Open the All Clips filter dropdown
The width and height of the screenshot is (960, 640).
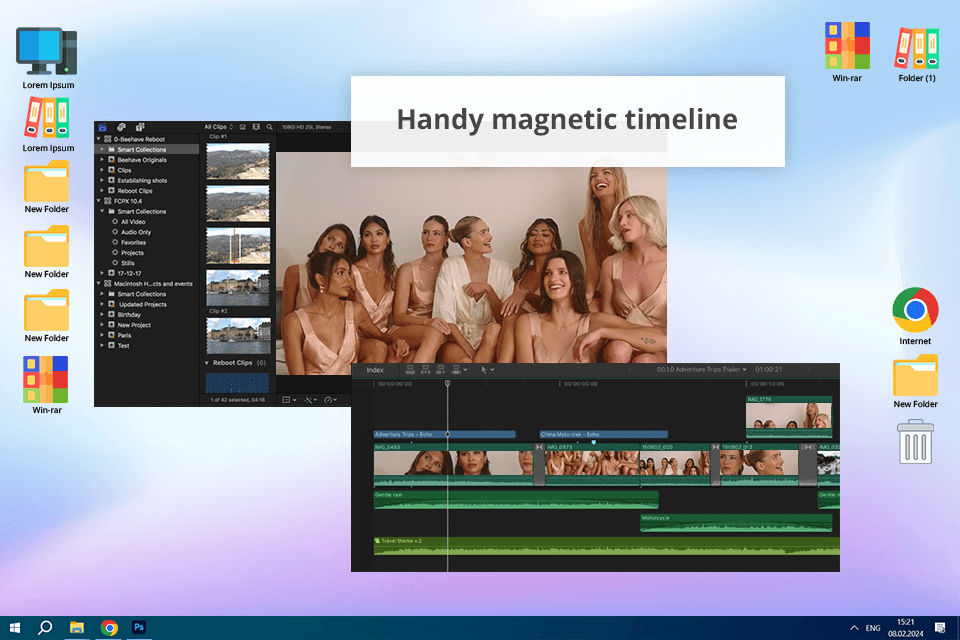(219, 127)
